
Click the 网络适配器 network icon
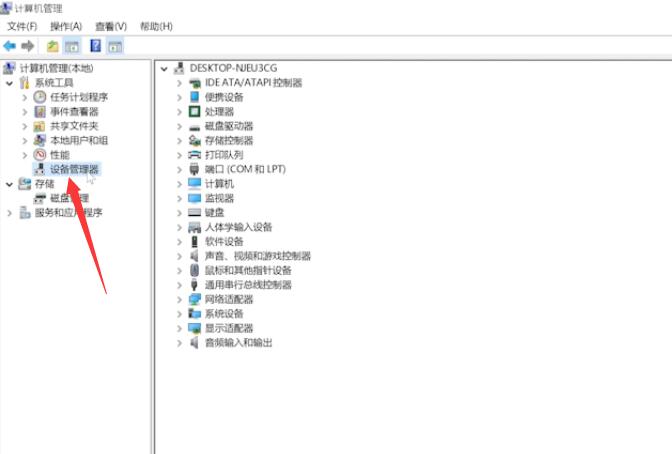[195, 299]
